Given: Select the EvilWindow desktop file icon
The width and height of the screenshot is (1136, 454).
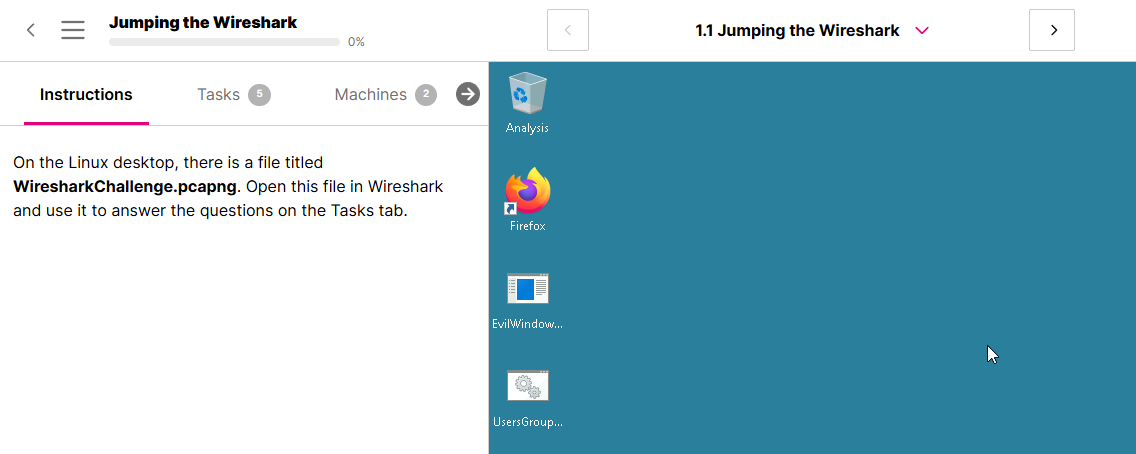Looking at the screenshot, I should [x=527, y=289].
